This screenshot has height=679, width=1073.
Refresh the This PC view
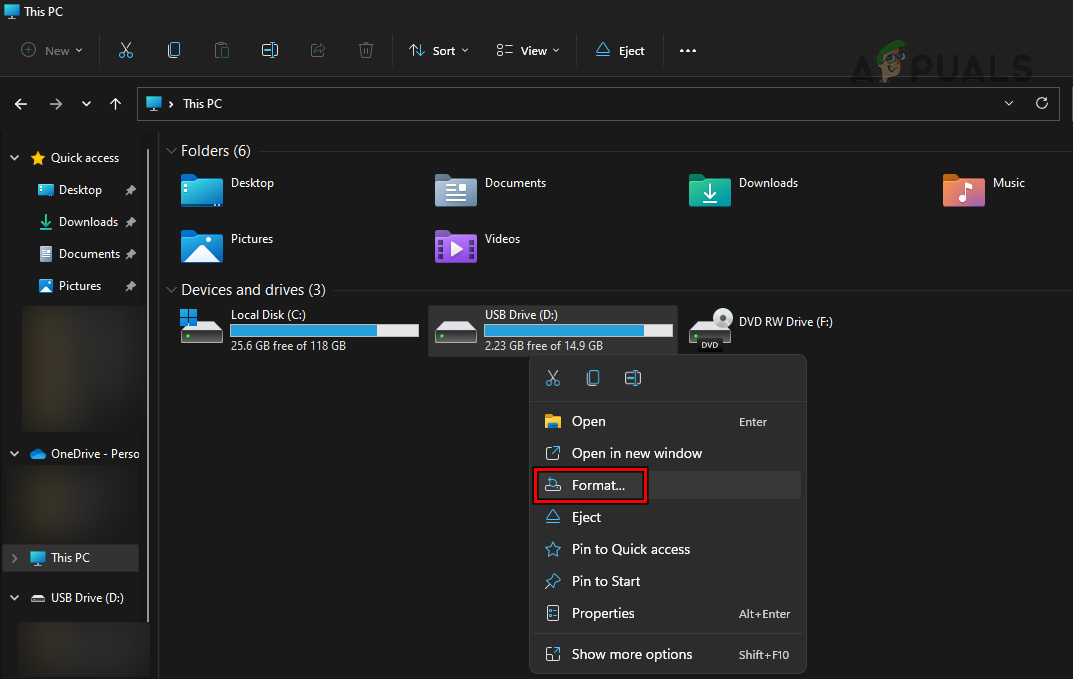1043,103
